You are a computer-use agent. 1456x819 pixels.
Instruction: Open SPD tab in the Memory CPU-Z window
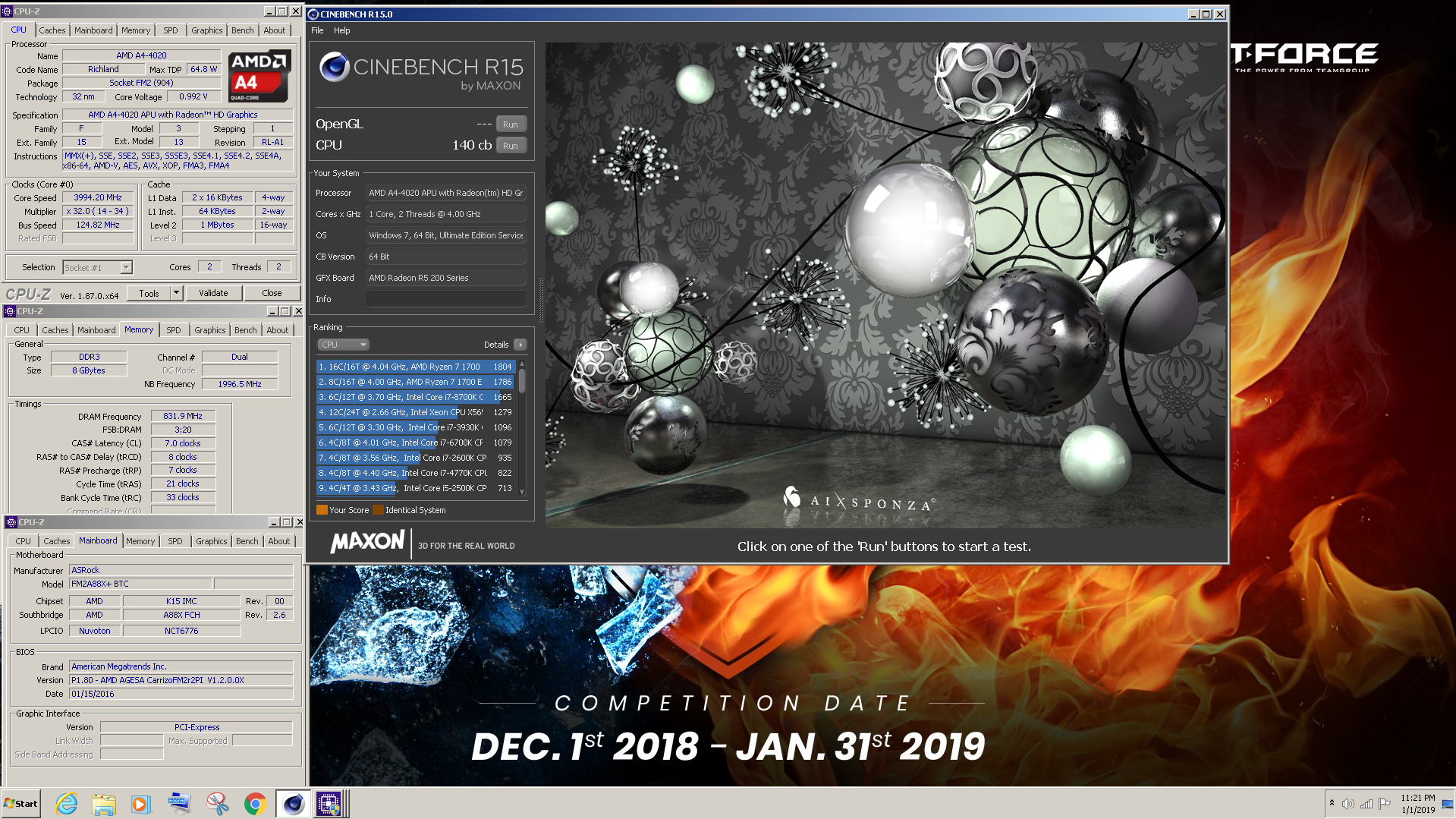pyautogui.click(x=174, y=330)
